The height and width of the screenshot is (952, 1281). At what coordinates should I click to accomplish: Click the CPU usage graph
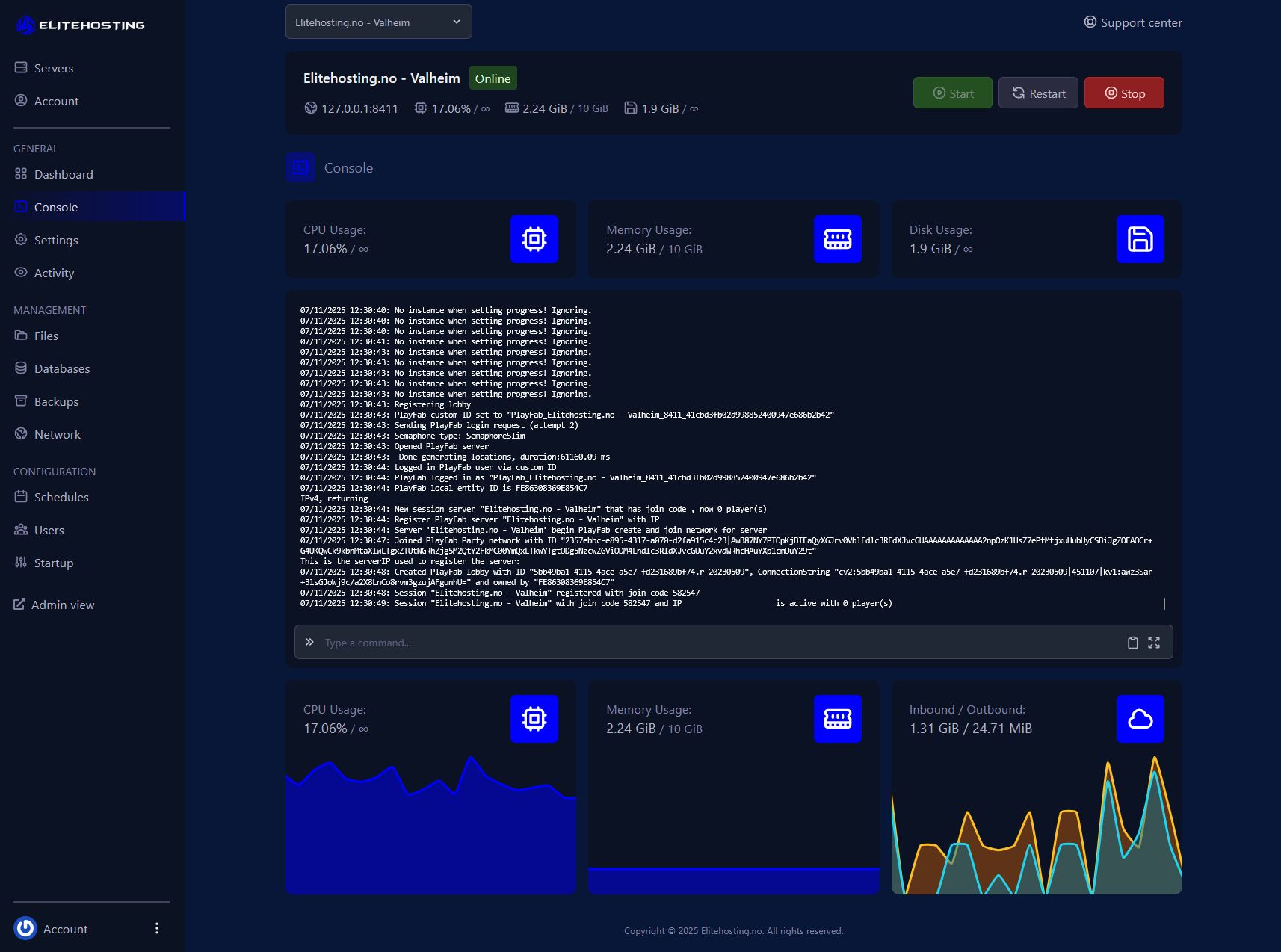click(430, 825)
